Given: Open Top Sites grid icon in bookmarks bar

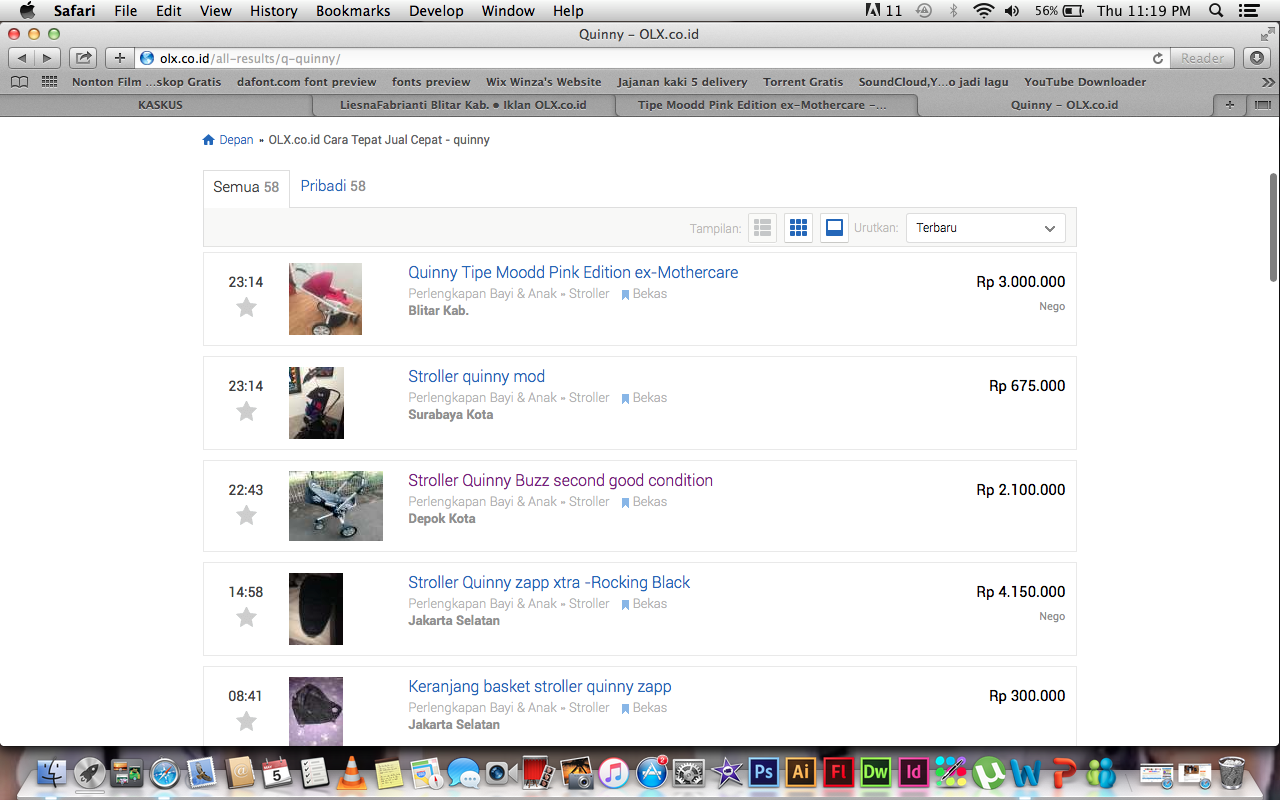Looking at the screenshot, I should point(49,82).
